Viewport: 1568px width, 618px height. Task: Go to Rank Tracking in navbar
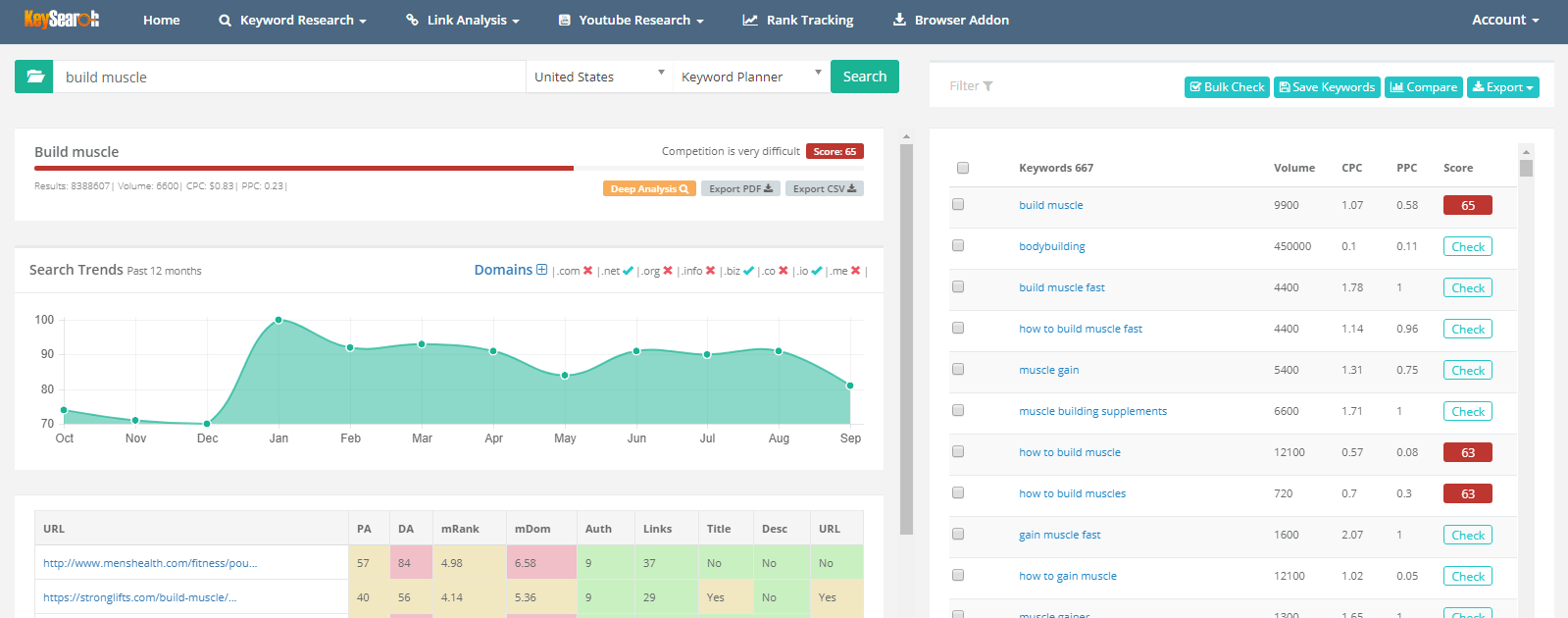pyautogui.click(x=798, y=20)
